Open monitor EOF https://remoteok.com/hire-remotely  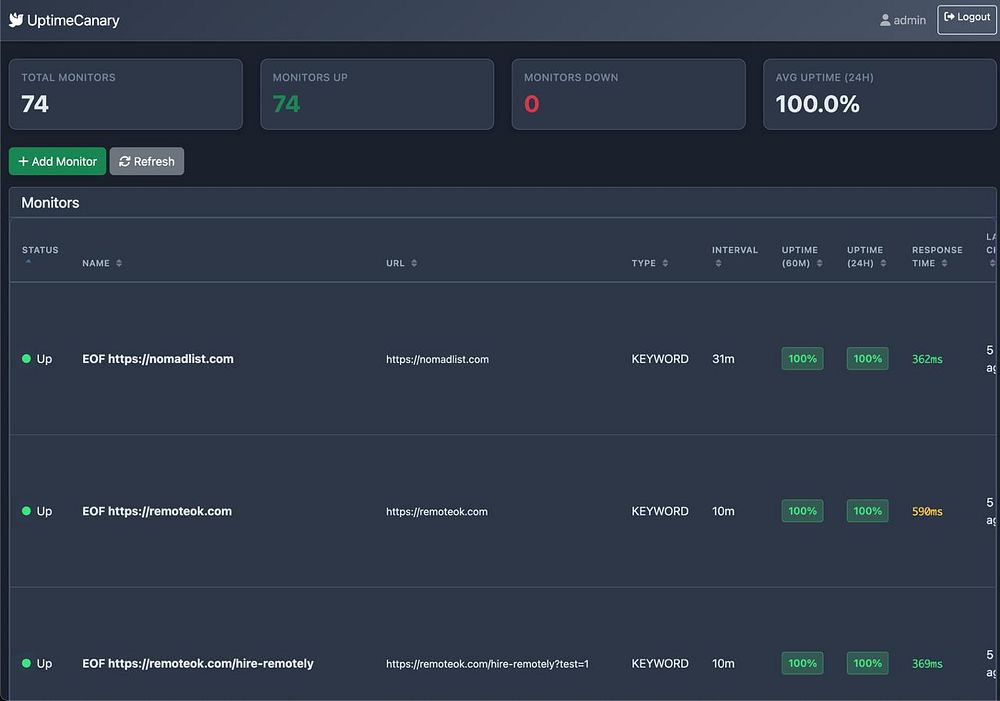tap(198, 664)
